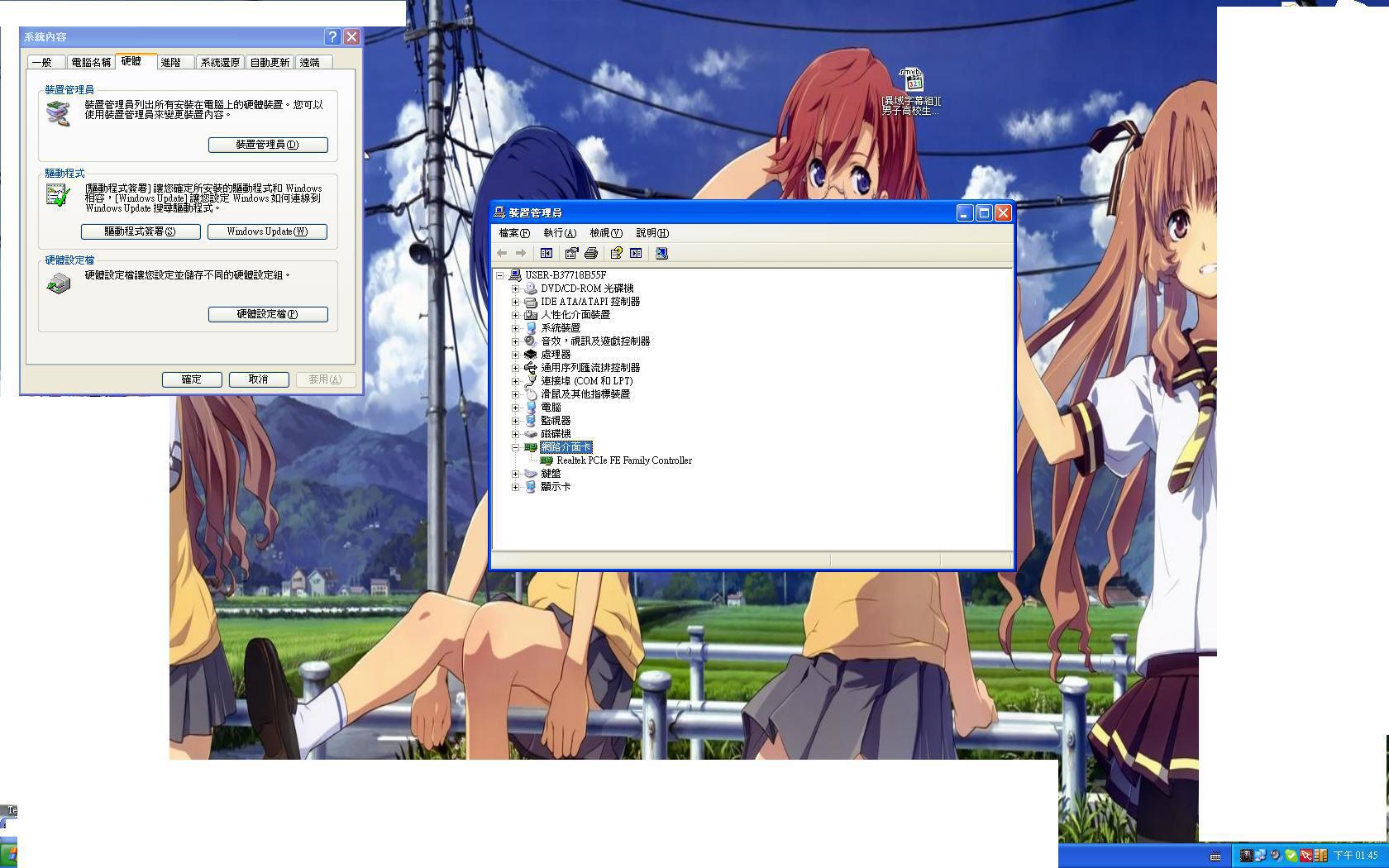Expand the 處理器 node
The image size is (1389, 868).
pyautogui.click(x=515, y=355)
